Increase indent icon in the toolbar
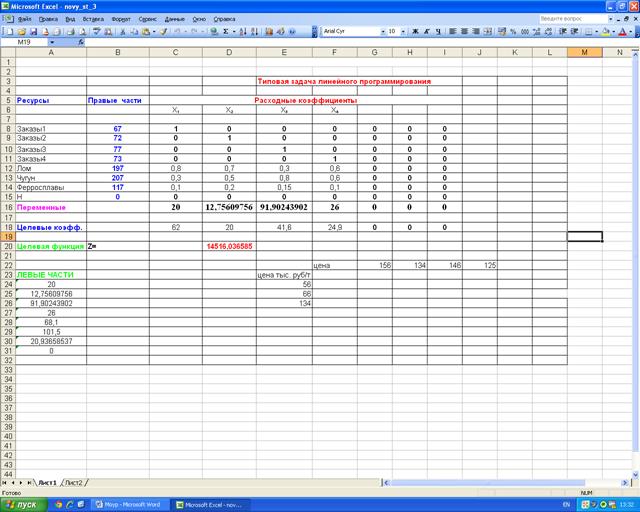 coord(575,31)
